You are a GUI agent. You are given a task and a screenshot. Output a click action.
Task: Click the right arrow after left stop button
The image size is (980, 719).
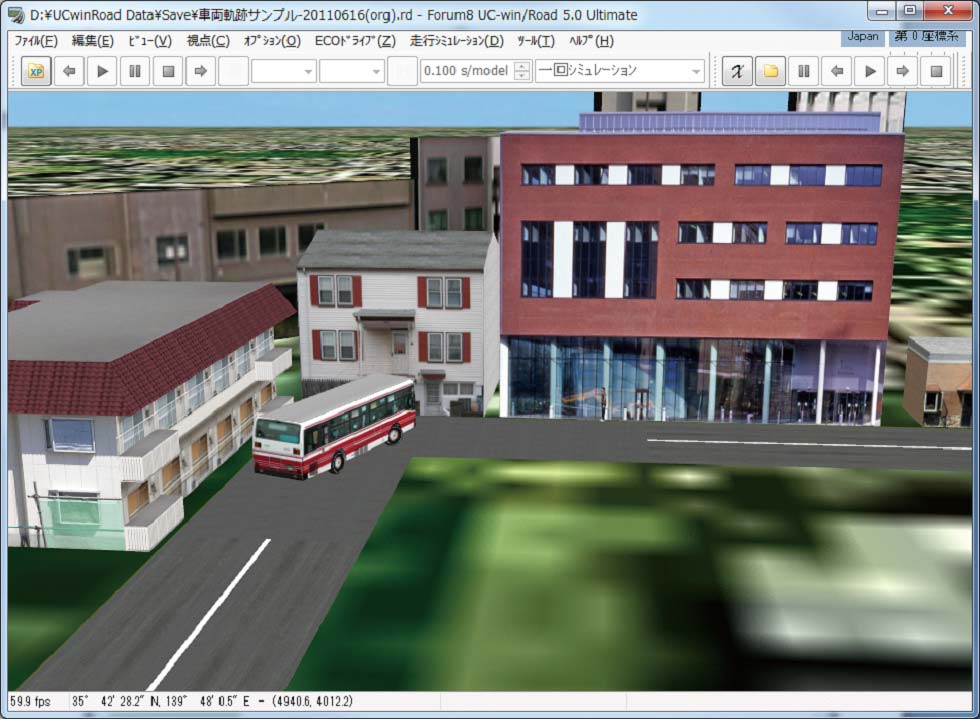201,71
